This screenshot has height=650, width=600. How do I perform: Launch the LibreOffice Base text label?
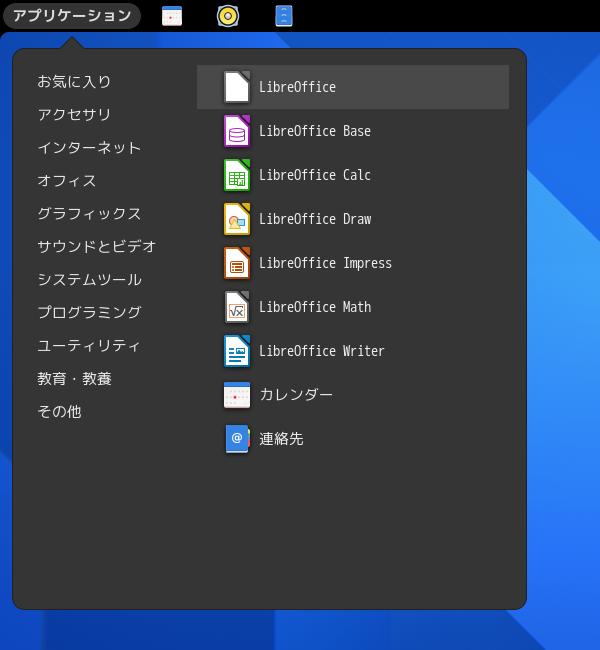pos(315,131)
